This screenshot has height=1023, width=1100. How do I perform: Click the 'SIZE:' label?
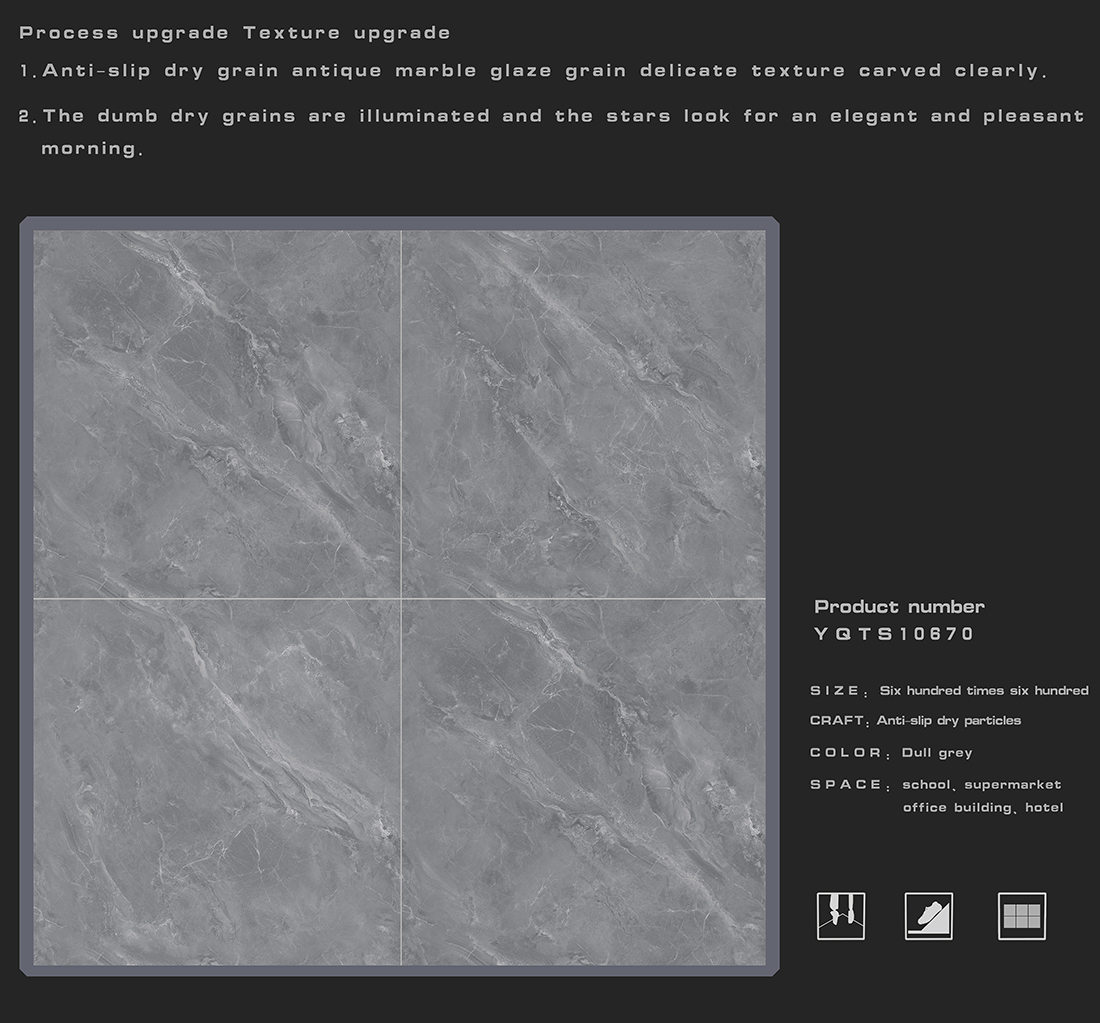coord(839,691)
